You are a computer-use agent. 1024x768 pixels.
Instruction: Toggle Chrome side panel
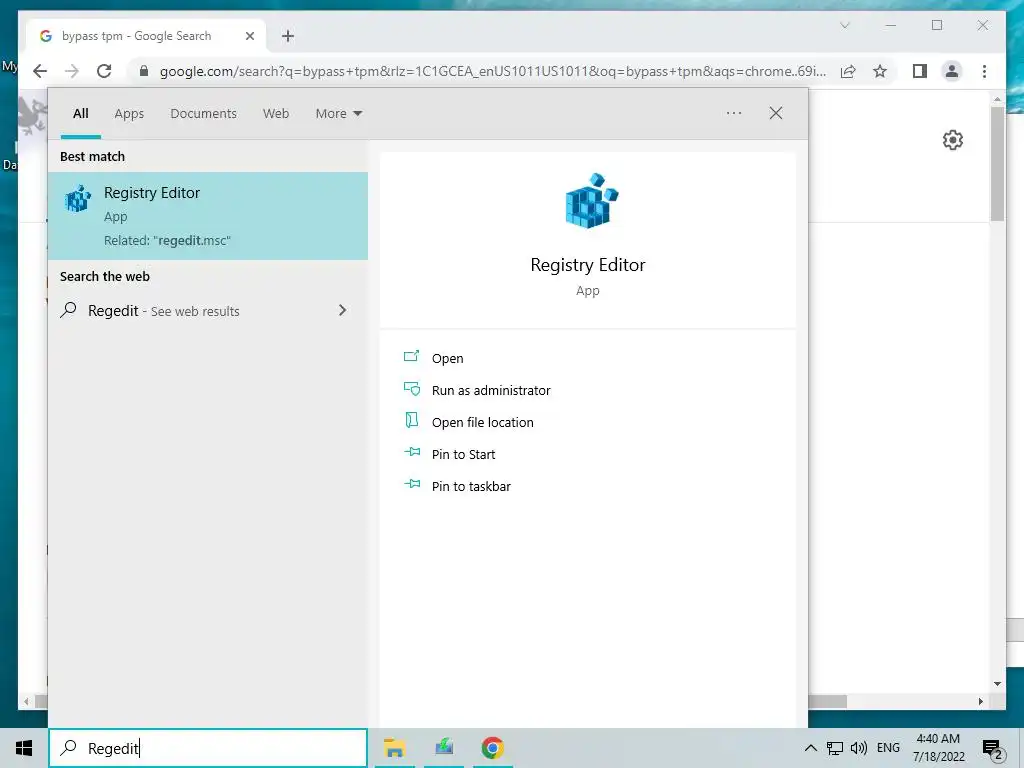click(920, 71)
